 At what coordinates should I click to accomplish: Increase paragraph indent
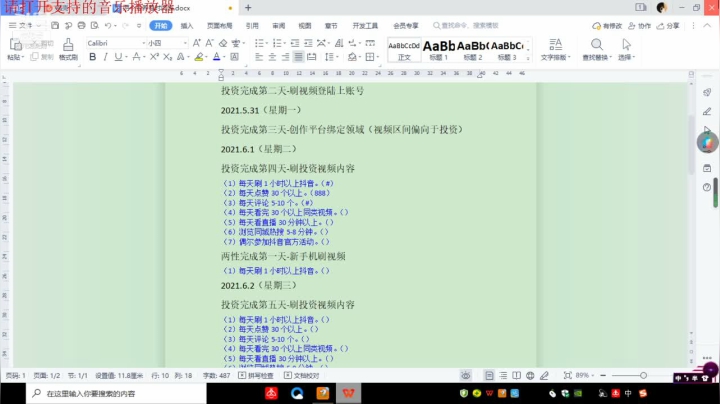pos(308,43)
